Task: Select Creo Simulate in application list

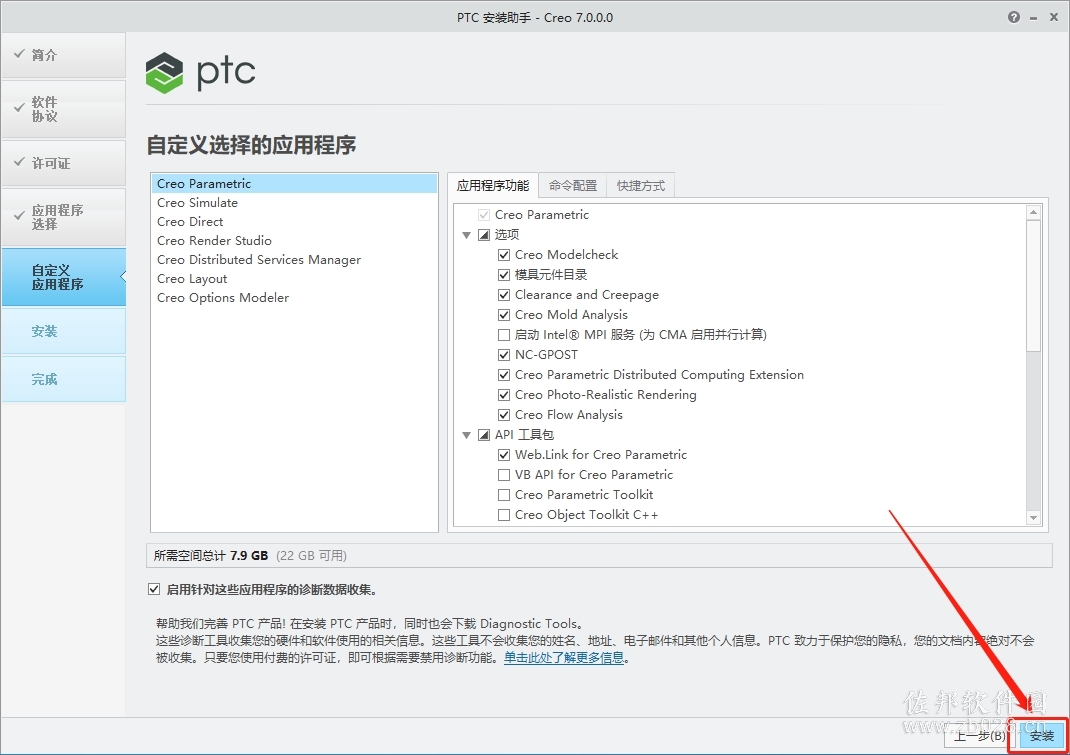Action: [294, 203]
